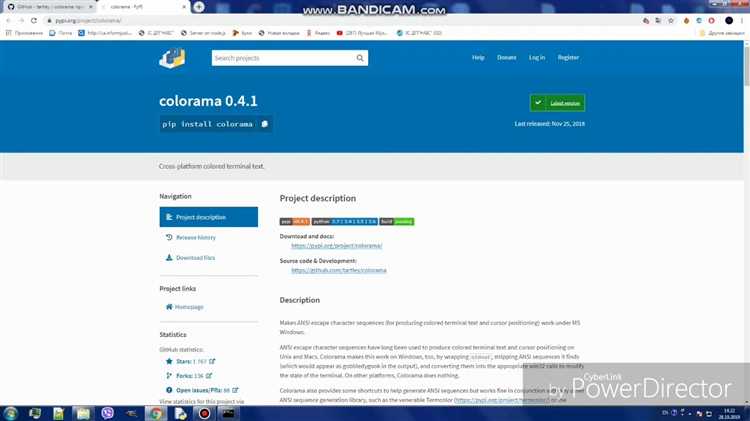750x421 pixels.
Task: Open the Apps shortcut in bookmarks bar
Action: point(24,33)
